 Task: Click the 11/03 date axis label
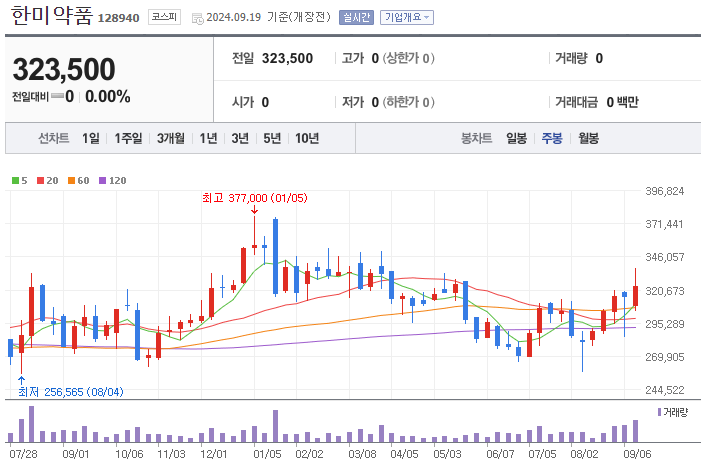coord(171,454)
